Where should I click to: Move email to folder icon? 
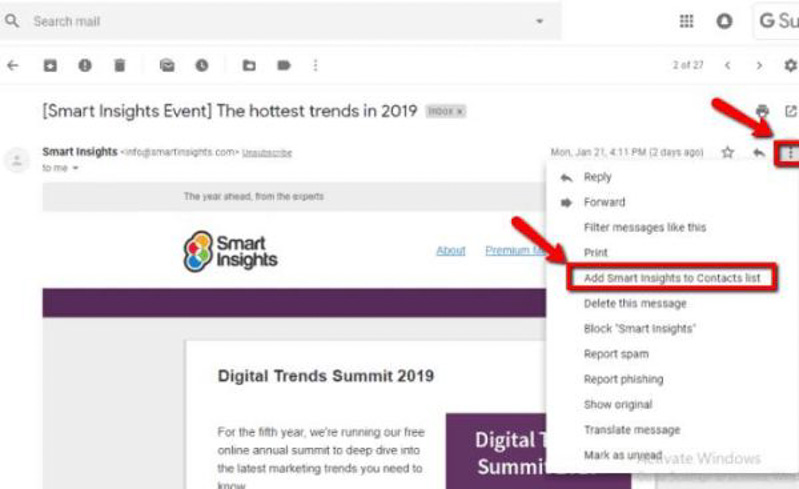(x=249, y=65)
